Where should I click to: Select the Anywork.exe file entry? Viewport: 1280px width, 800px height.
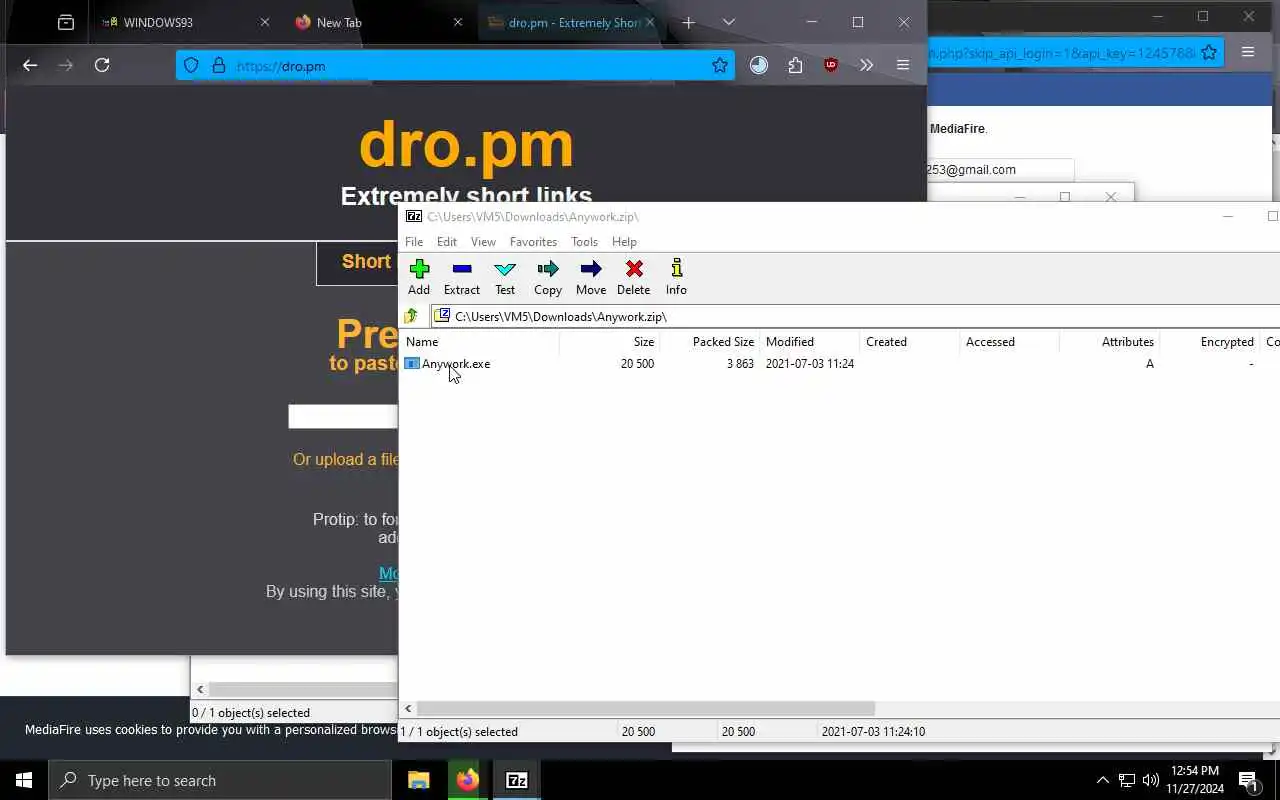447,364
